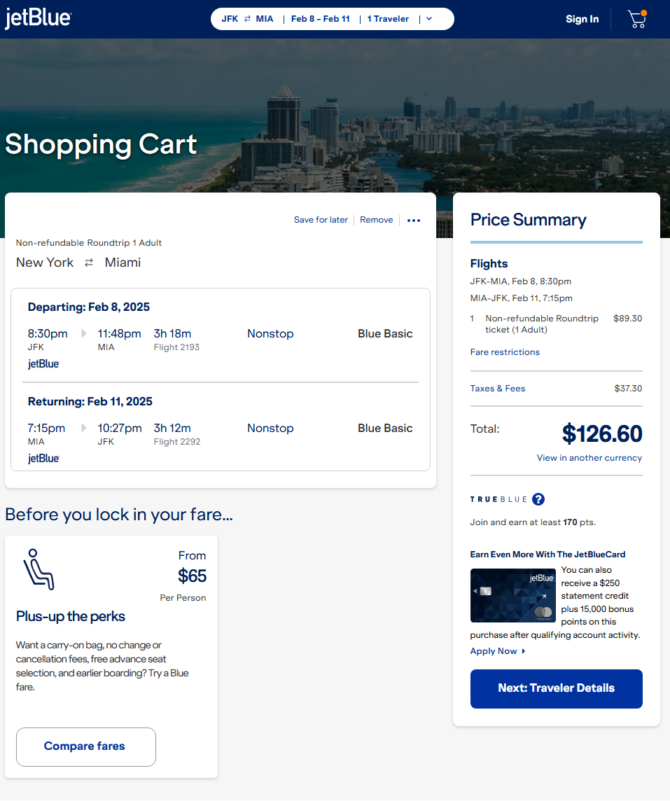Click the TrueBlue help question mark icon

[x=538, y=499]
